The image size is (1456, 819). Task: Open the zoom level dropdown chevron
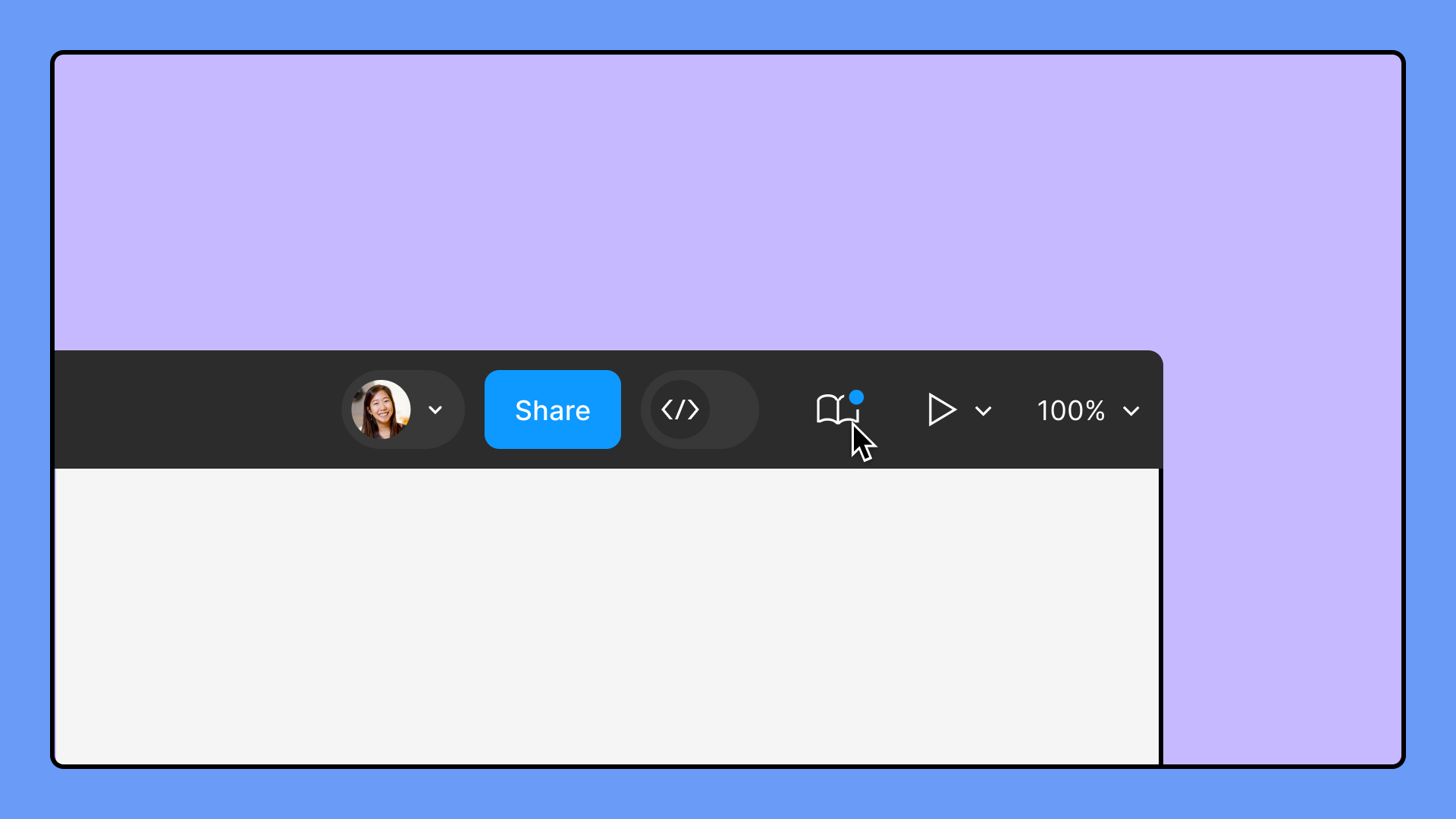coord(1131,412)
